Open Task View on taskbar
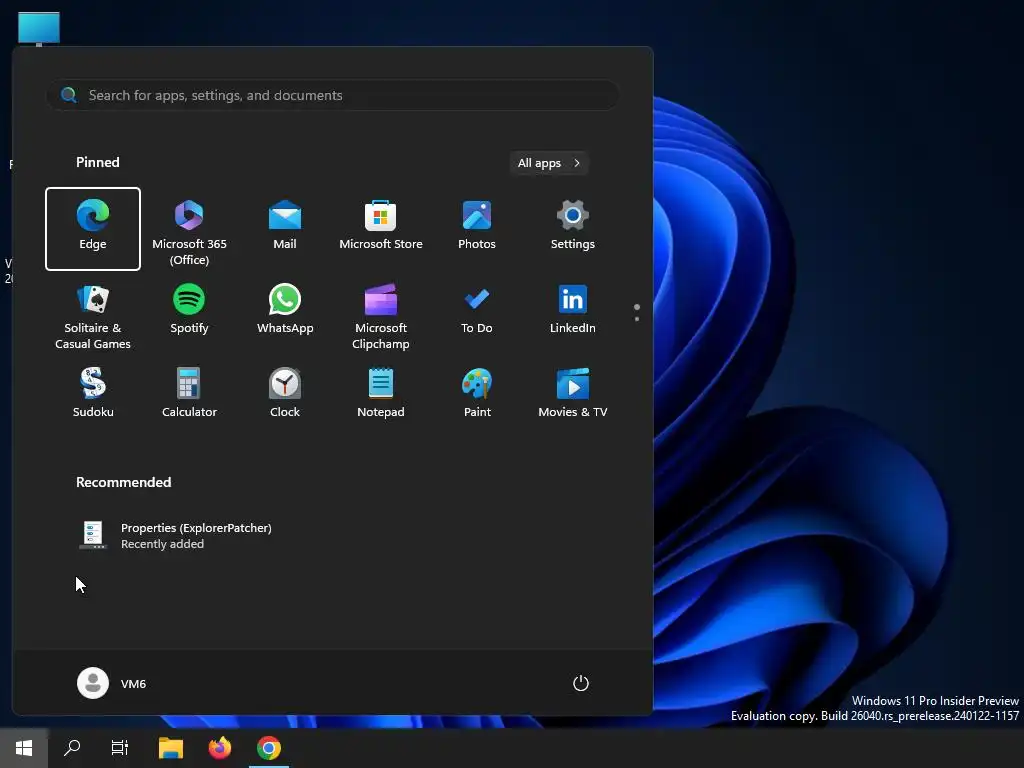 (x=120, y=748)
